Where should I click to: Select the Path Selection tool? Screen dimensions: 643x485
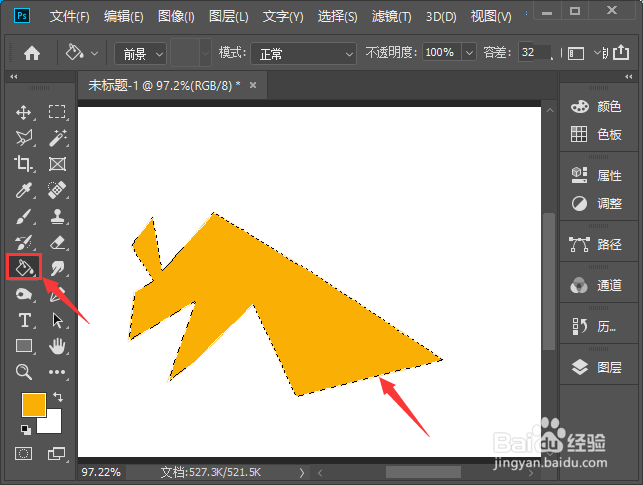[x=57, y=320]
